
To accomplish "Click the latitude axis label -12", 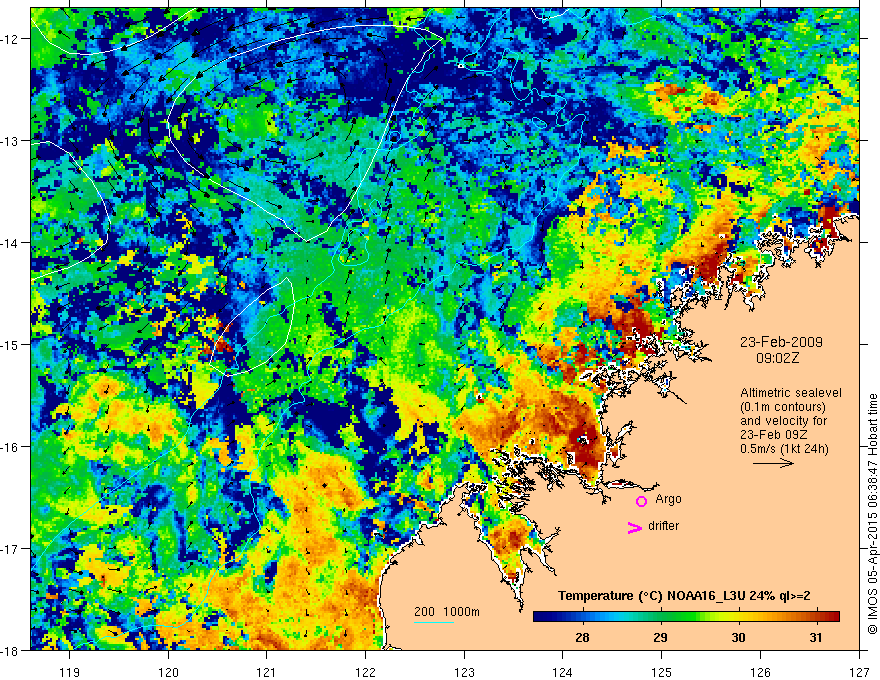I will point(10,39).
